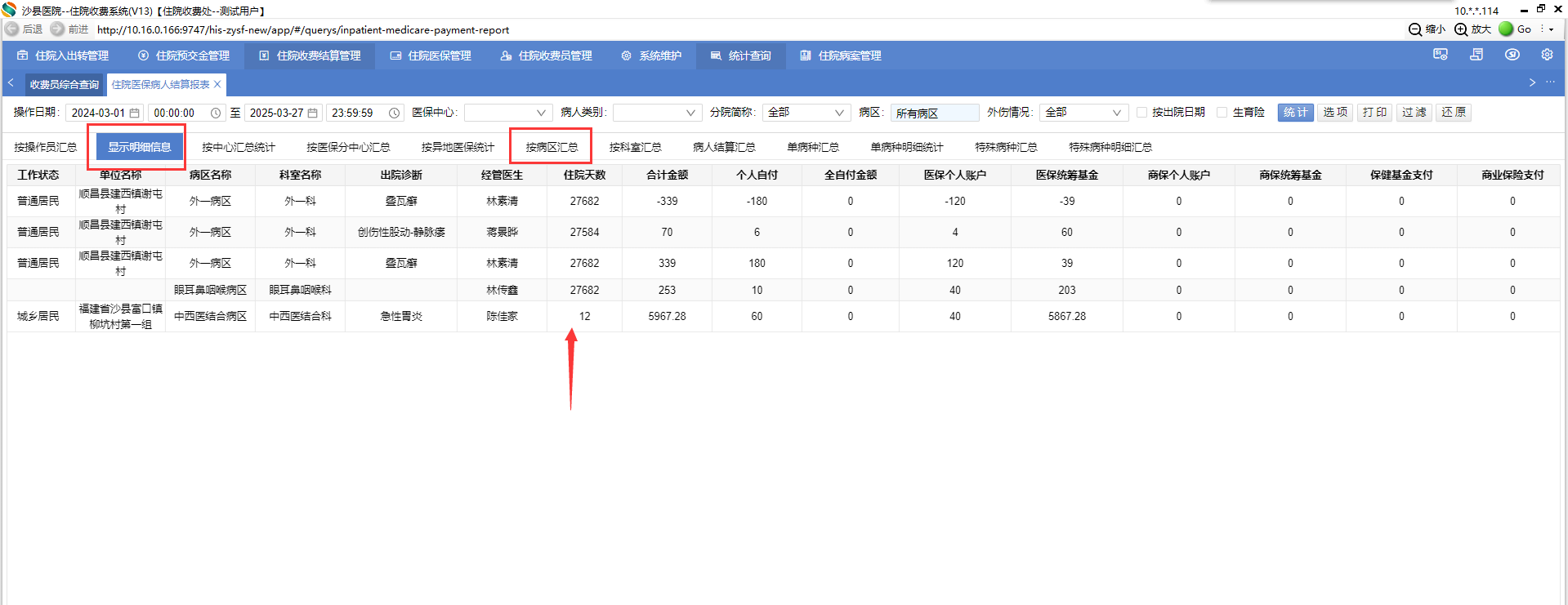Click the 缩小 zoom-out magnifier icon

coord(1415,29)
